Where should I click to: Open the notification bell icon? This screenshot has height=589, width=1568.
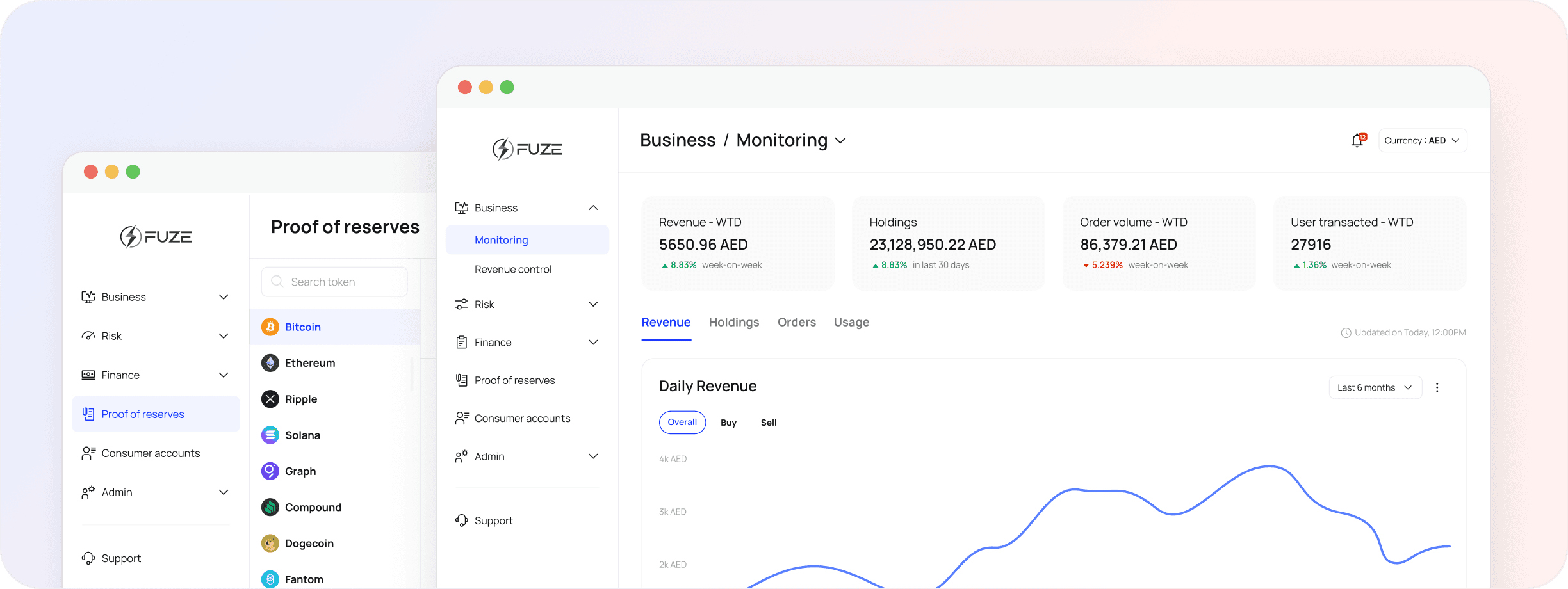click(1357, 140)
